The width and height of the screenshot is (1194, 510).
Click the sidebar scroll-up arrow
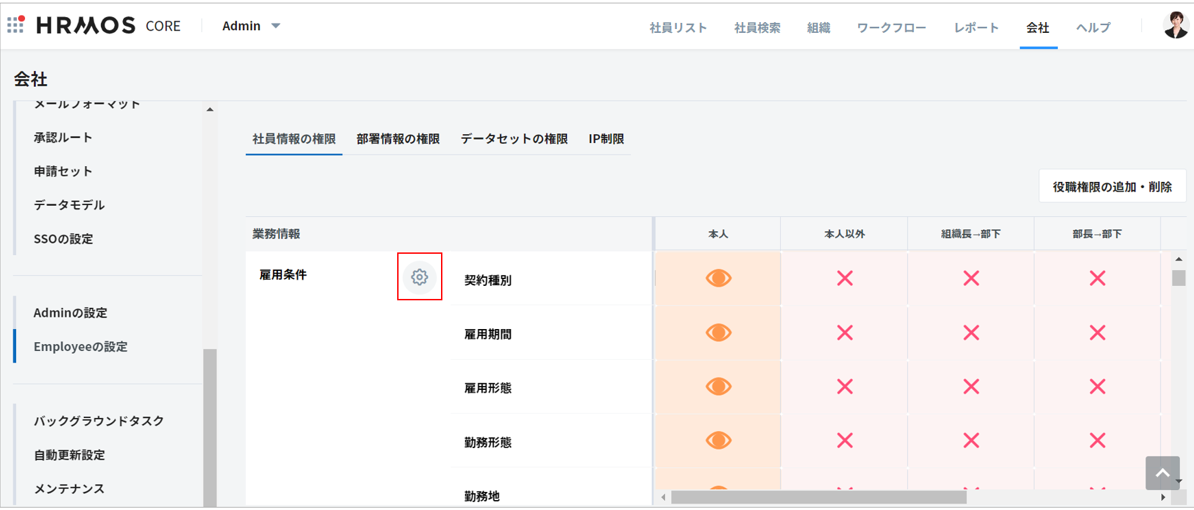click(x=209, y=110)
